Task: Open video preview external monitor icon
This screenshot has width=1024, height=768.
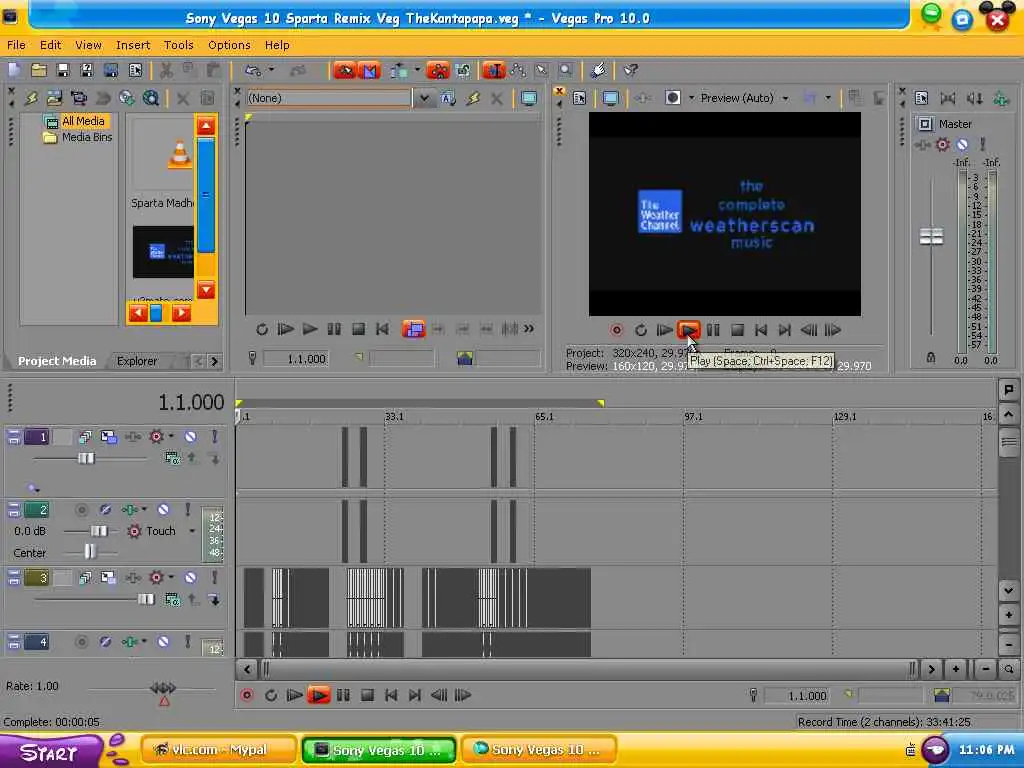Action: tap(611, 98)
